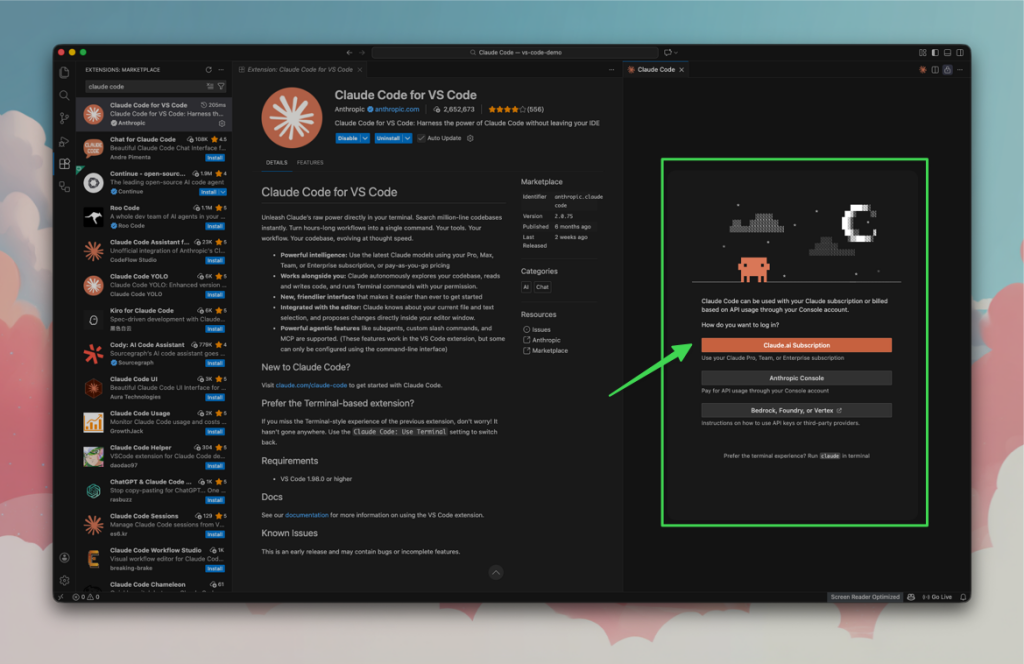
Task: Toggle the Auto Update checkbox
Action: 421,138
